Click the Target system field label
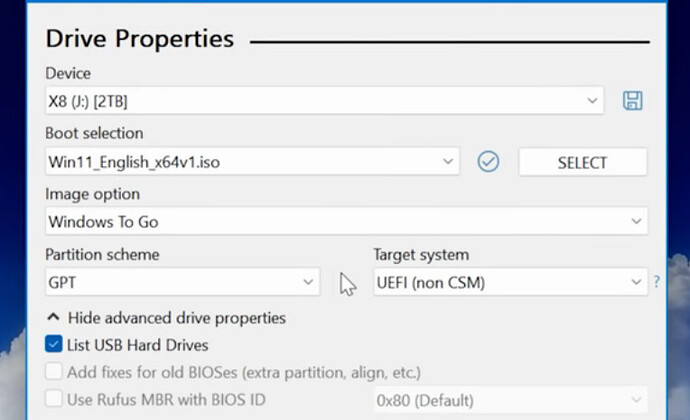This screenshot has height=420, width=690. (x=420, y=255)
